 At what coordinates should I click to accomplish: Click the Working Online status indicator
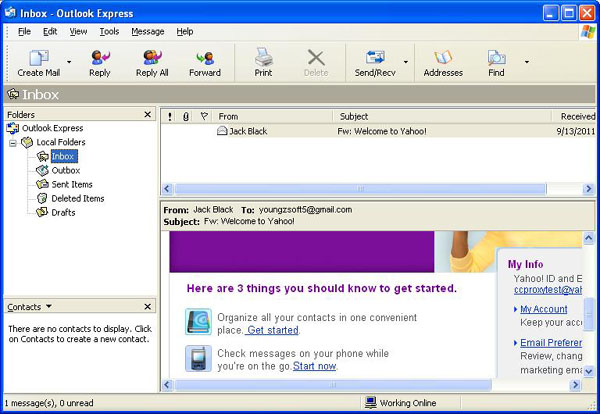tap(400, 403)
